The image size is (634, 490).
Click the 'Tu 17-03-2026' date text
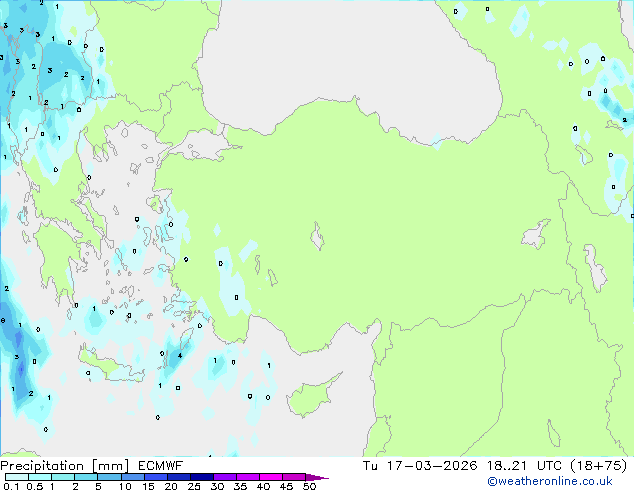420,466
